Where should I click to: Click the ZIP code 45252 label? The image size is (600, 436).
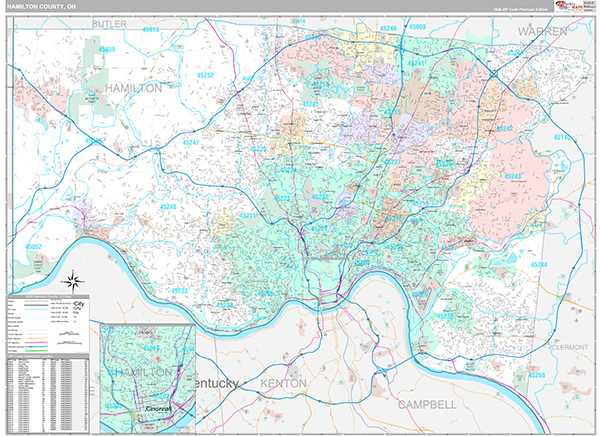tap(206, 75)
